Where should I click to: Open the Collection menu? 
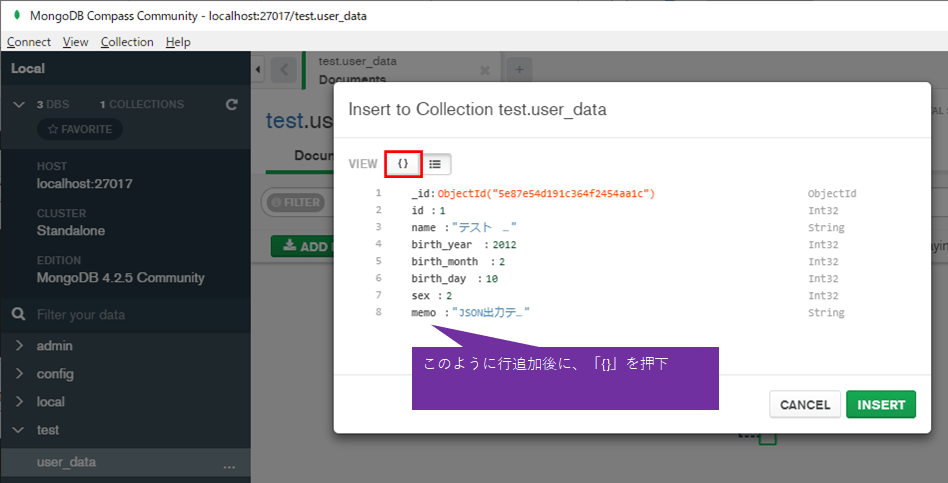click(127, 42)
